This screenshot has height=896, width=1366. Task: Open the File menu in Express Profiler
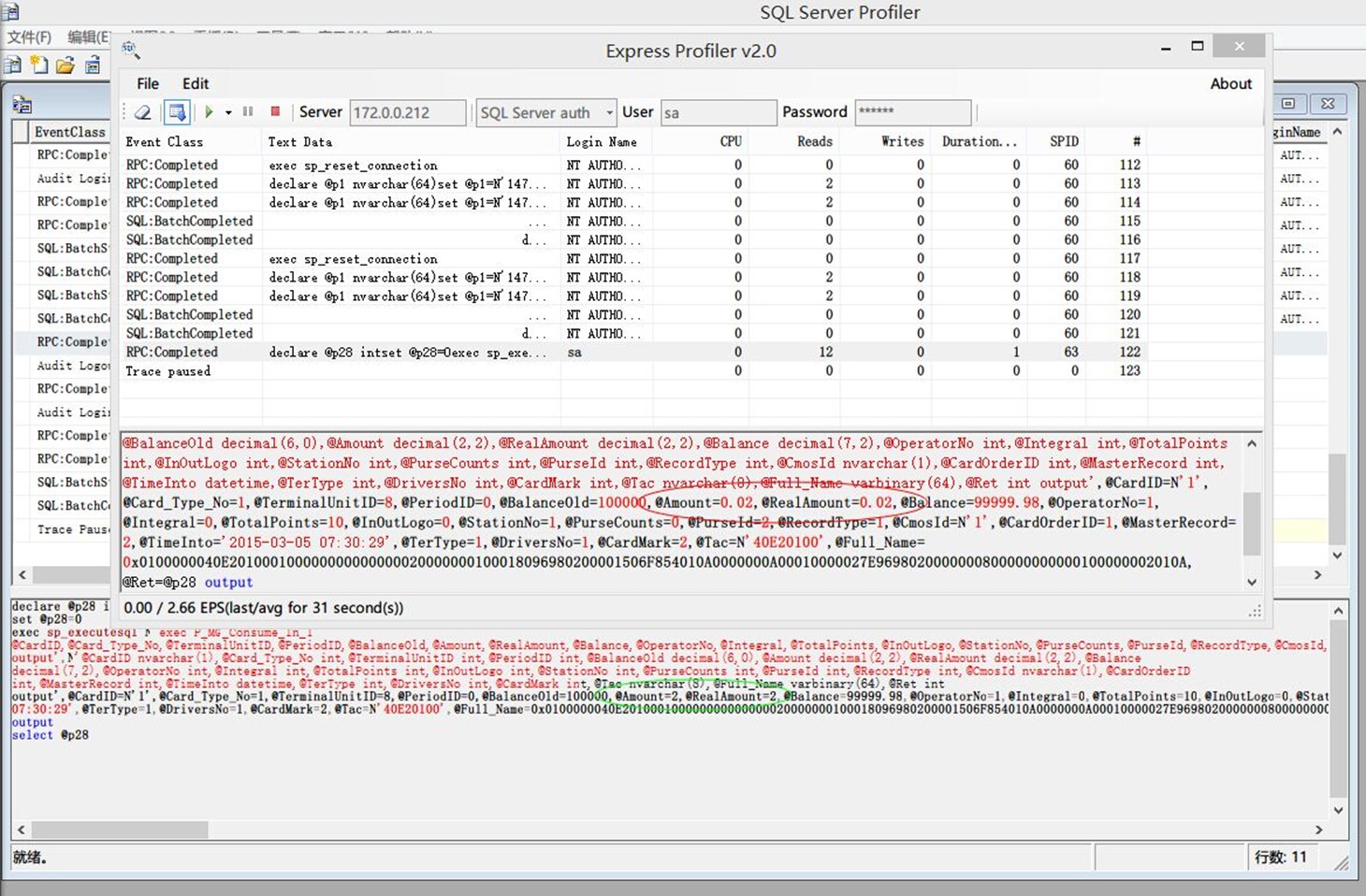coord(148,83)
